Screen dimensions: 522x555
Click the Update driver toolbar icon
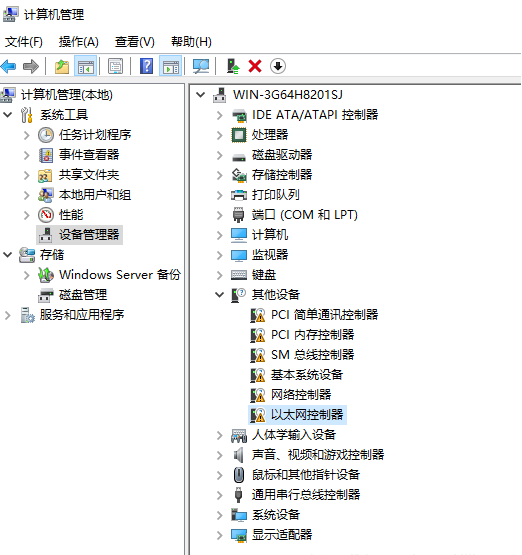[233, 66]
